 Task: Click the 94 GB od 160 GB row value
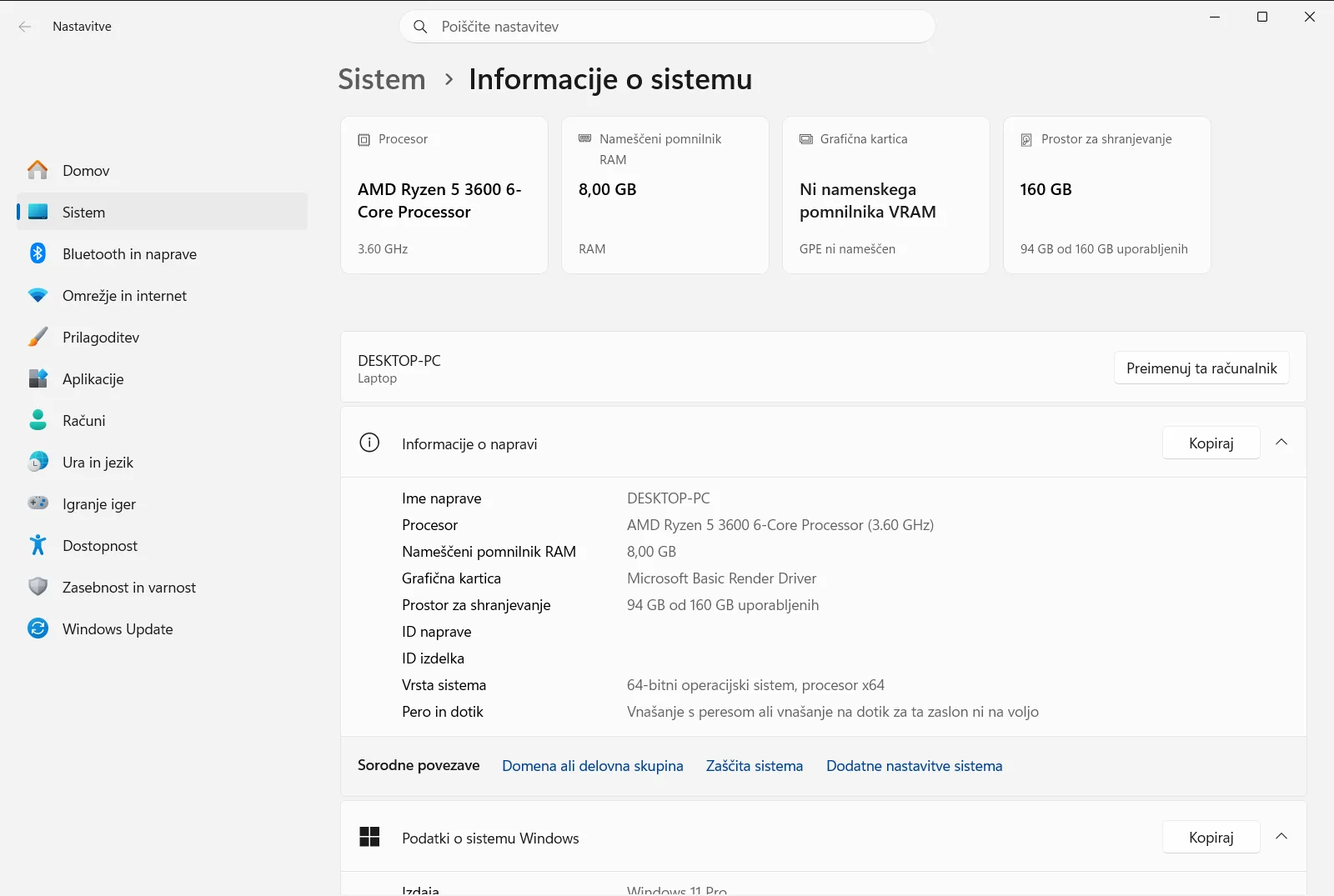[x=723, y=604]
